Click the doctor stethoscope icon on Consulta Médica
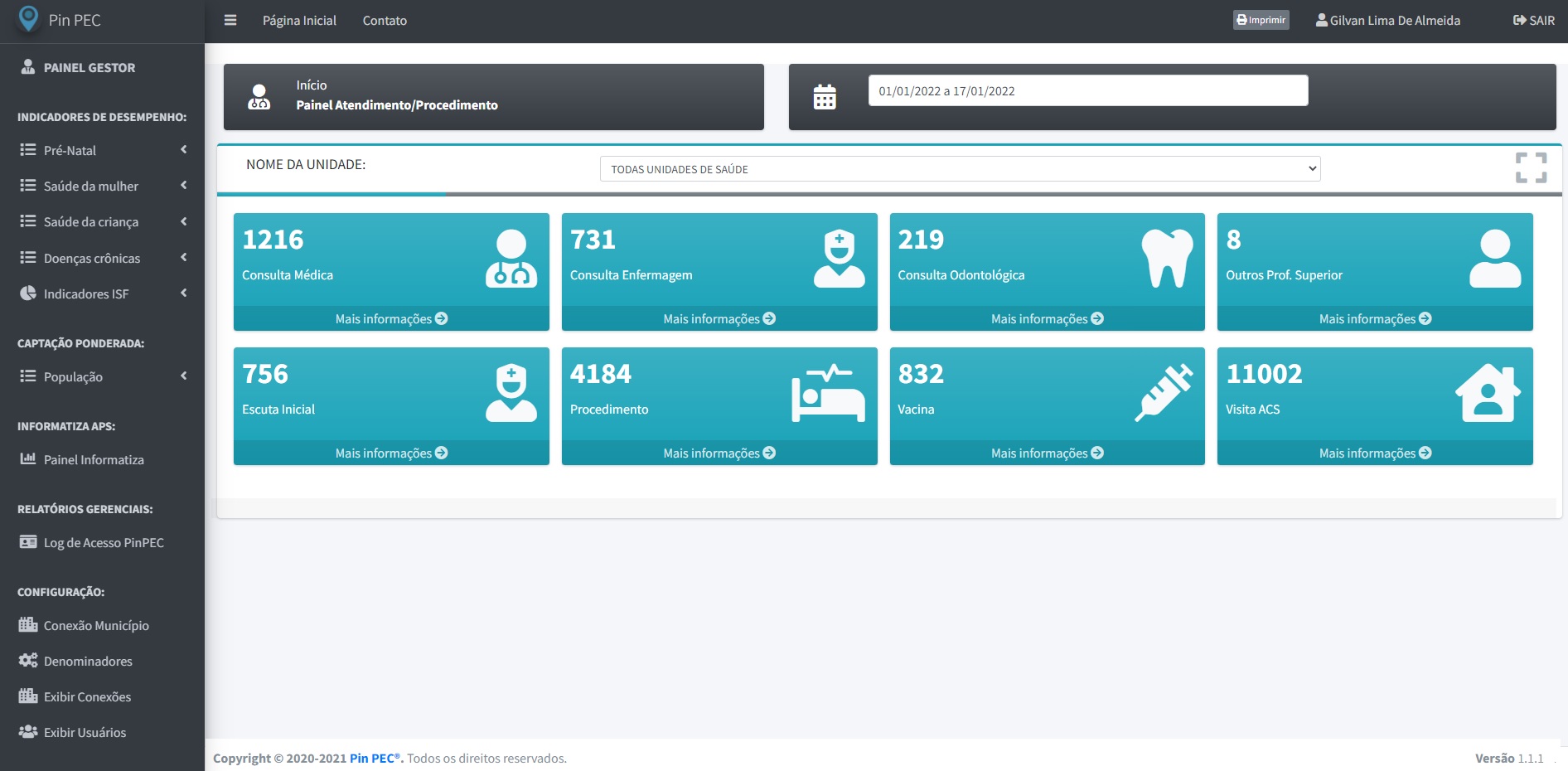The image size is (1568, 771). (x=511, y=259)
